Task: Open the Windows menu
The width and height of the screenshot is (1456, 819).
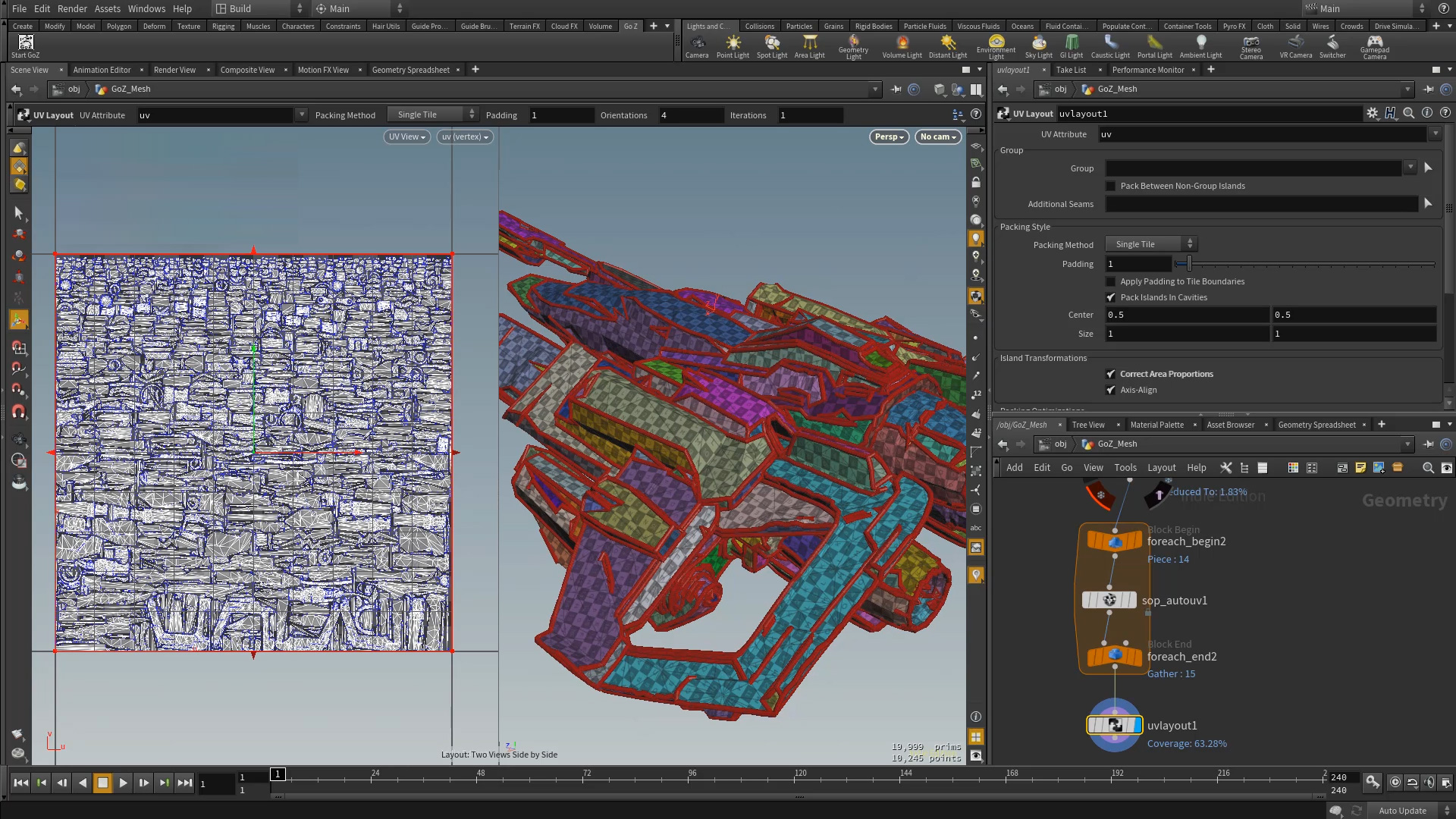Action: (146, 8)
